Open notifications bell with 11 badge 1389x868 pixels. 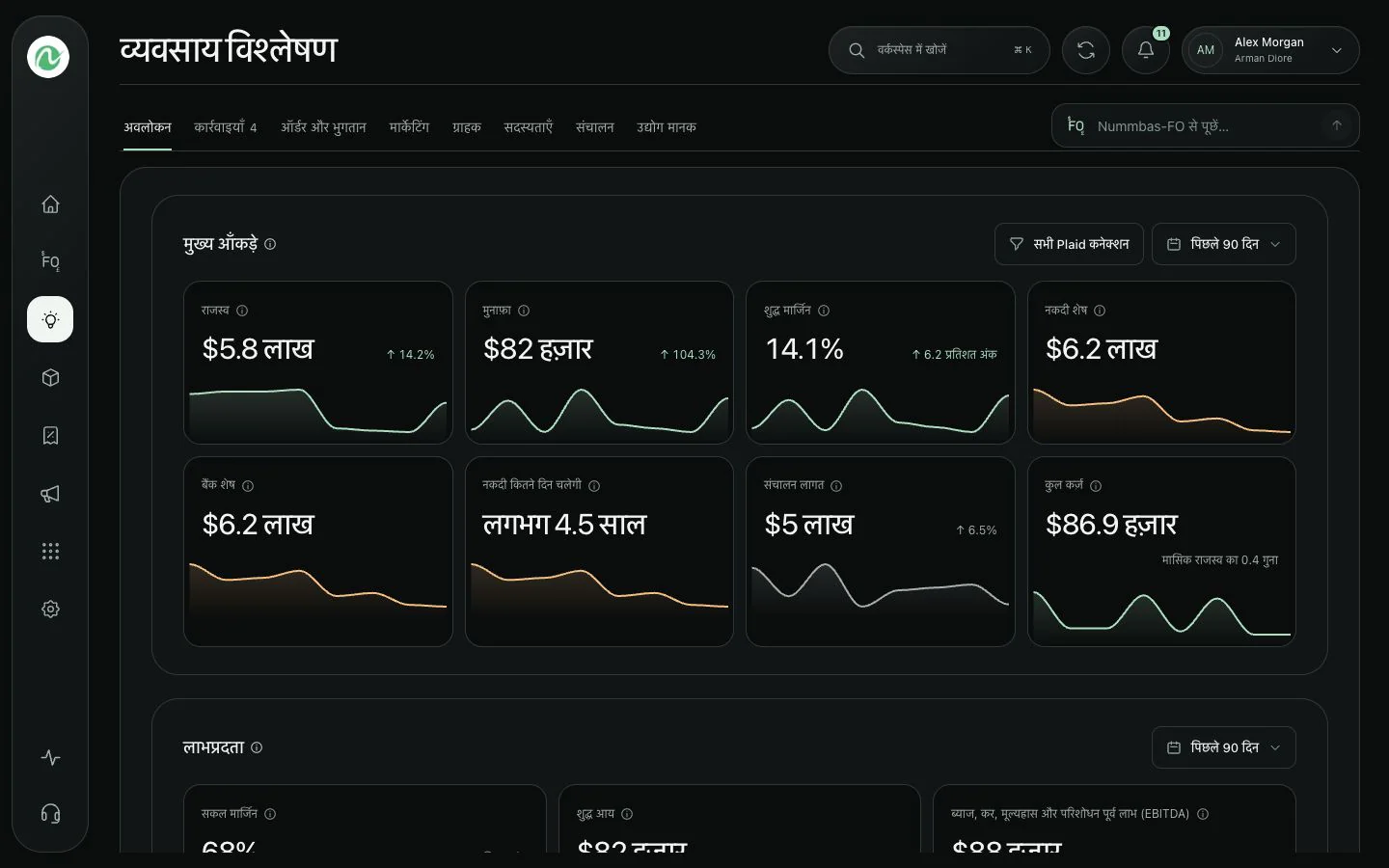coord(1146,50)
